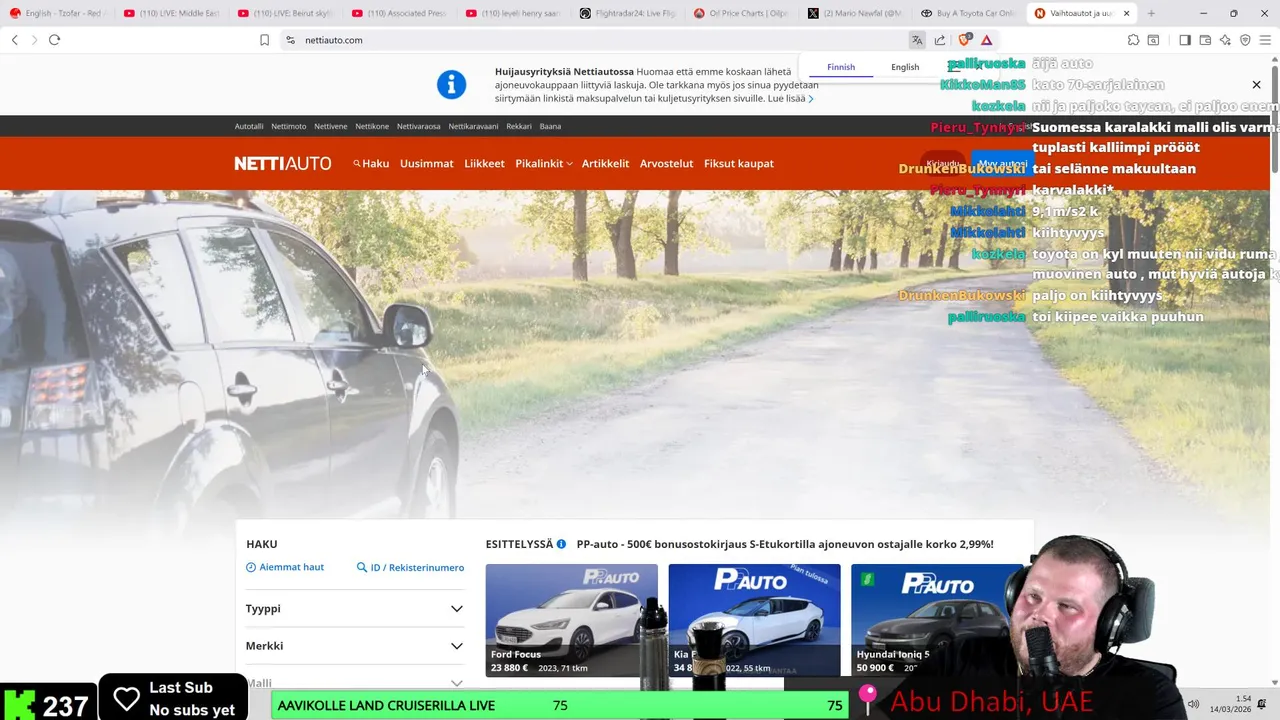Switch to Mario Nawfal X tab
1280x720 pixels.
(x=855, y=13)
